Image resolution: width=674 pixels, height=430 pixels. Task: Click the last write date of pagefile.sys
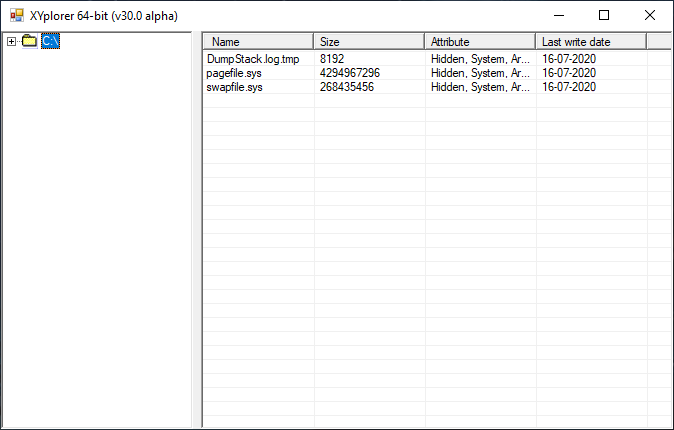click(x=569, y=73)
